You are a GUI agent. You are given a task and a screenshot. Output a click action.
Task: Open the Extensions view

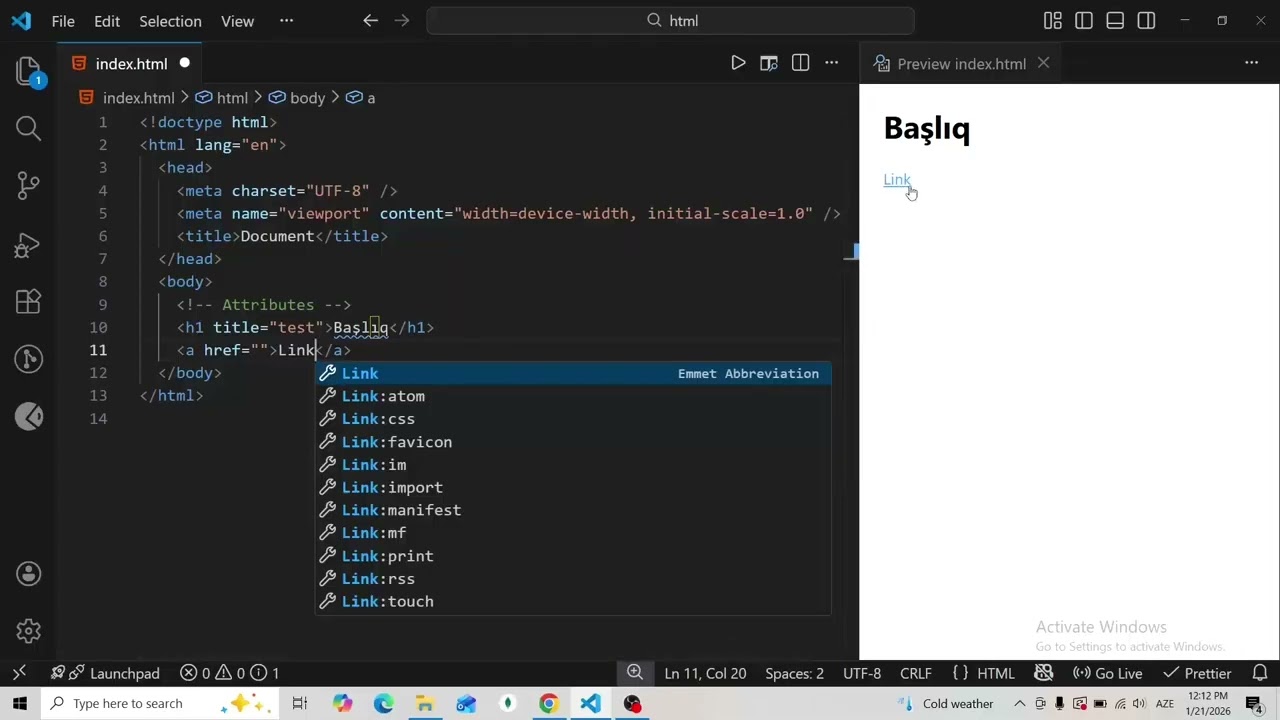28,301
